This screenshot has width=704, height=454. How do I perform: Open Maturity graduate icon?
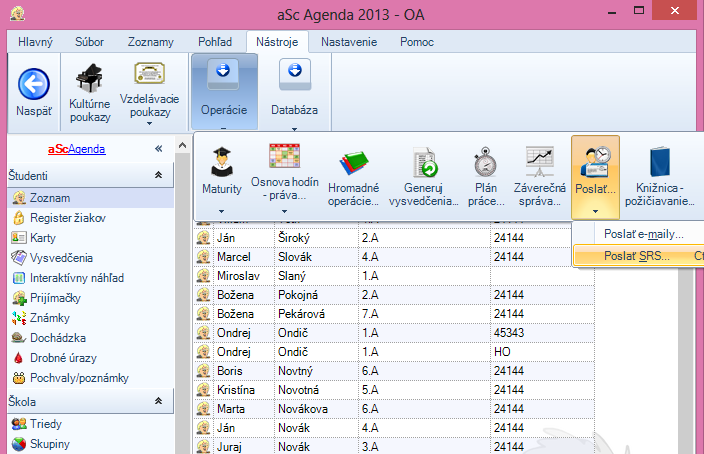pyautogui.click(x=222, y=162)
